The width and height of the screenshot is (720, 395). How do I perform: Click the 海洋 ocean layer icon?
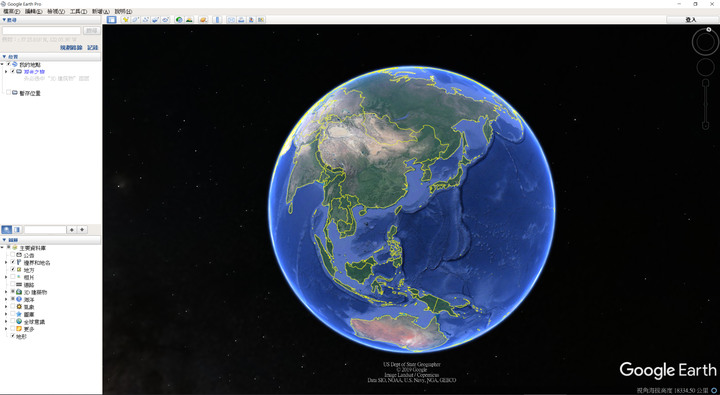point(19,299)
